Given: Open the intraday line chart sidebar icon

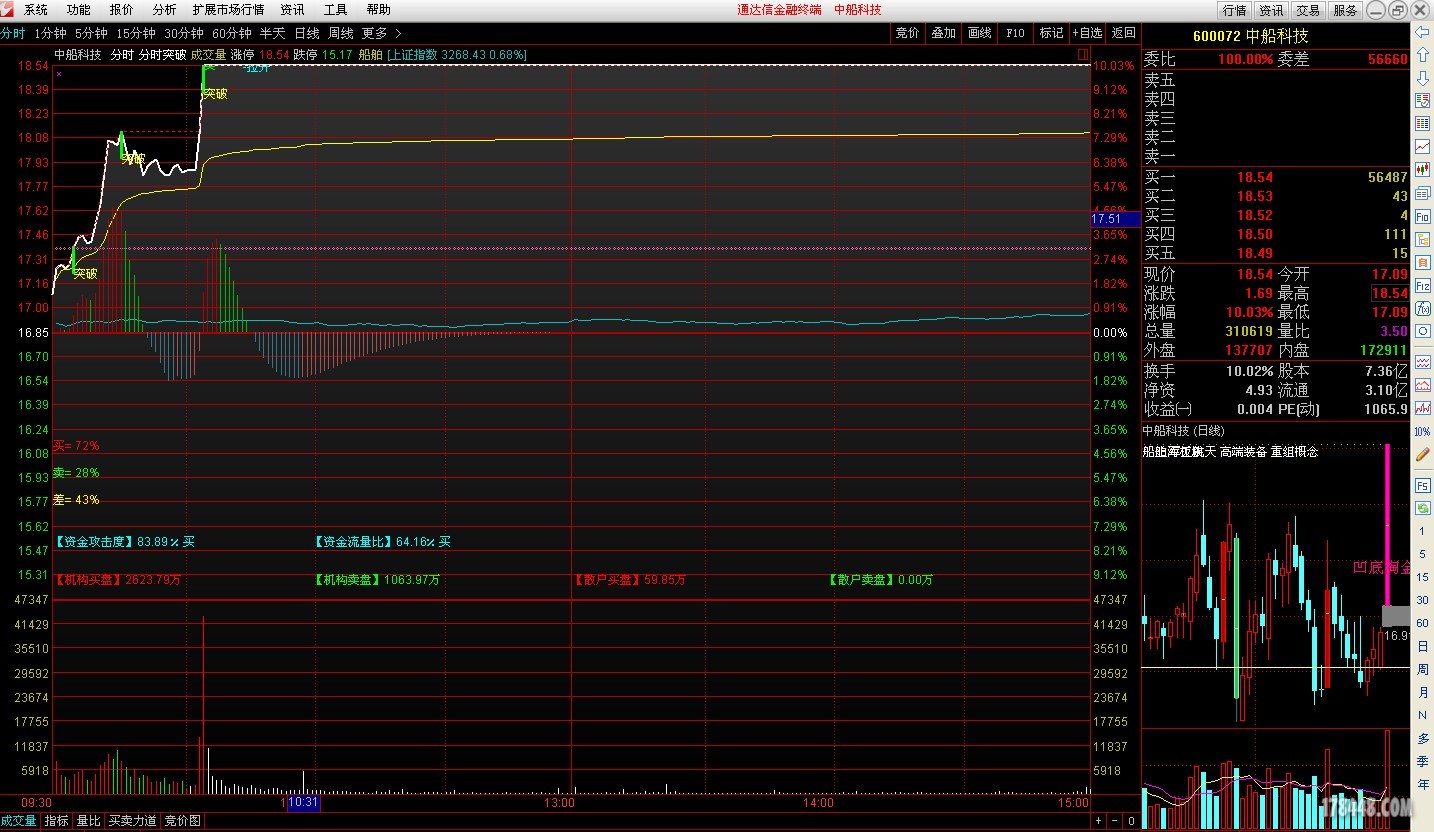Looking at the screenshot, I should click(x=1422, y=146).
